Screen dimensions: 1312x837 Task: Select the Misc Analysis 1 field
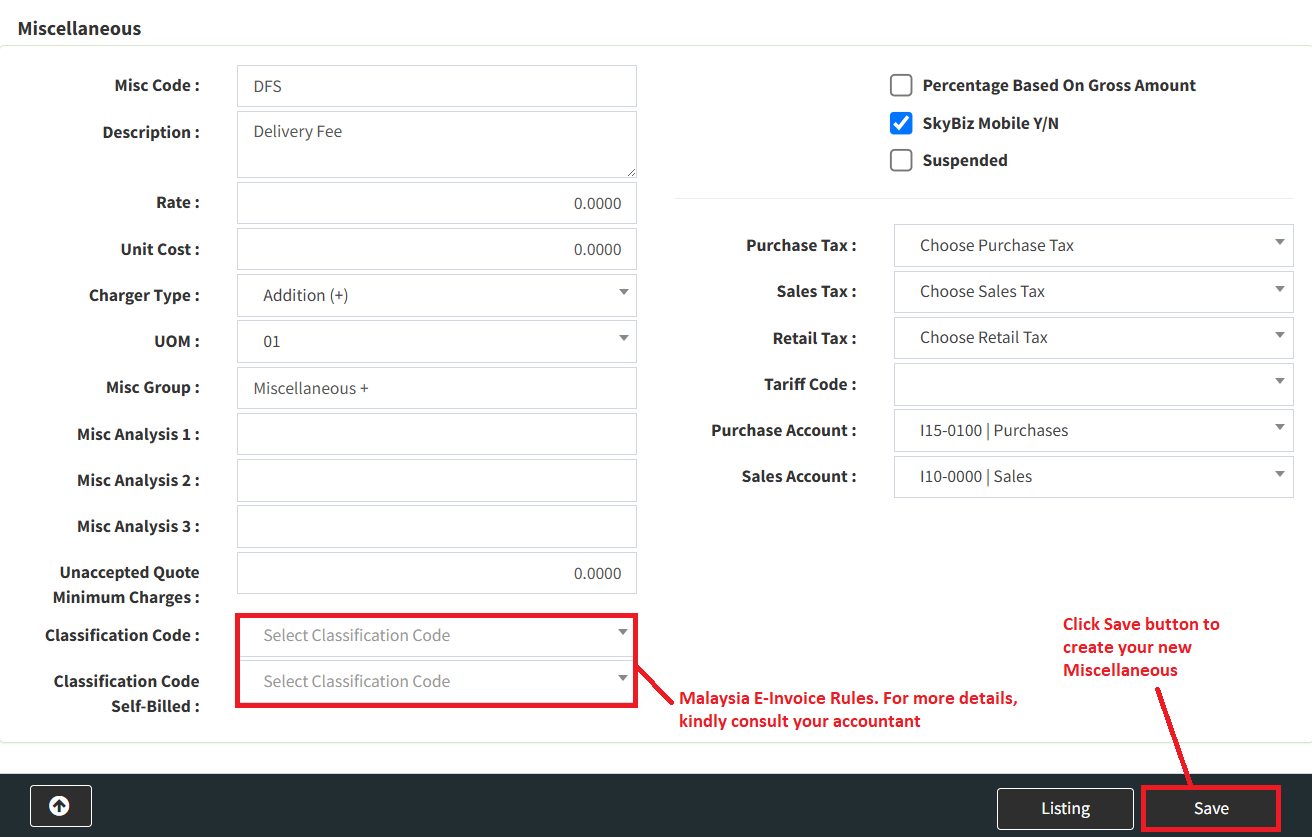point(436,434)
